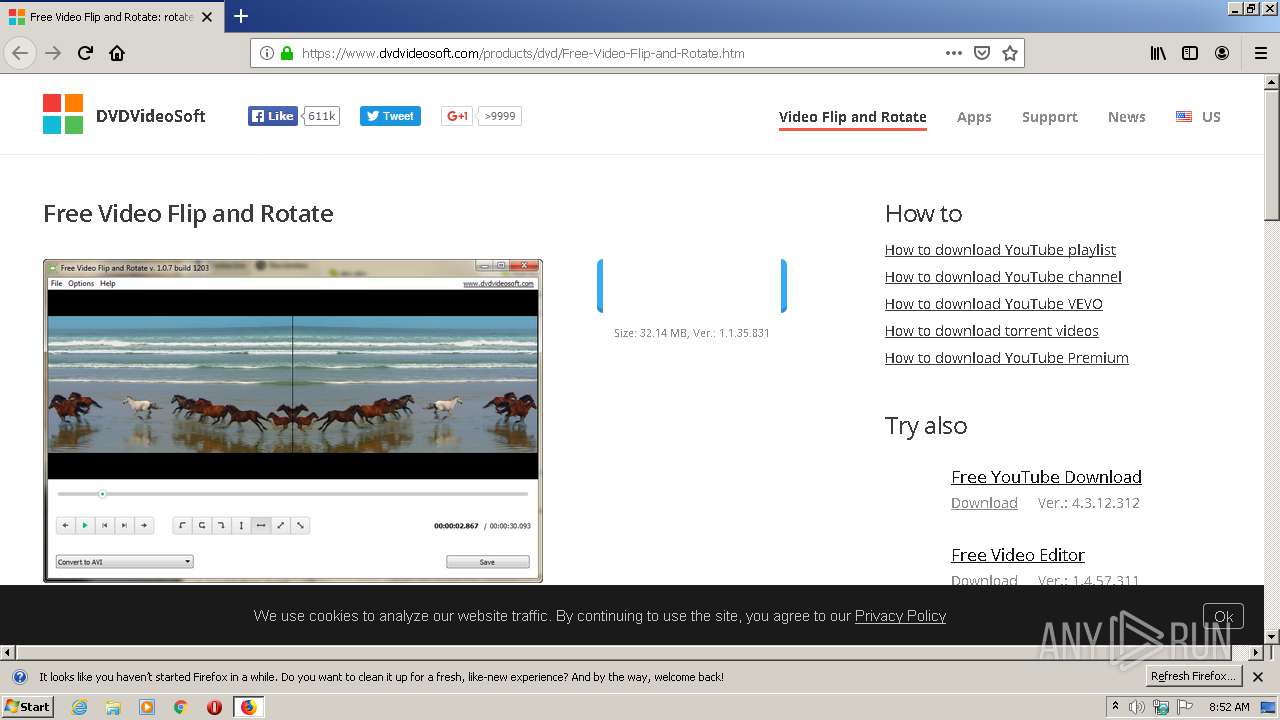Bookmark this page with the star icon
Viewport: 1280px width, 720px height.
click(1010, 53)
